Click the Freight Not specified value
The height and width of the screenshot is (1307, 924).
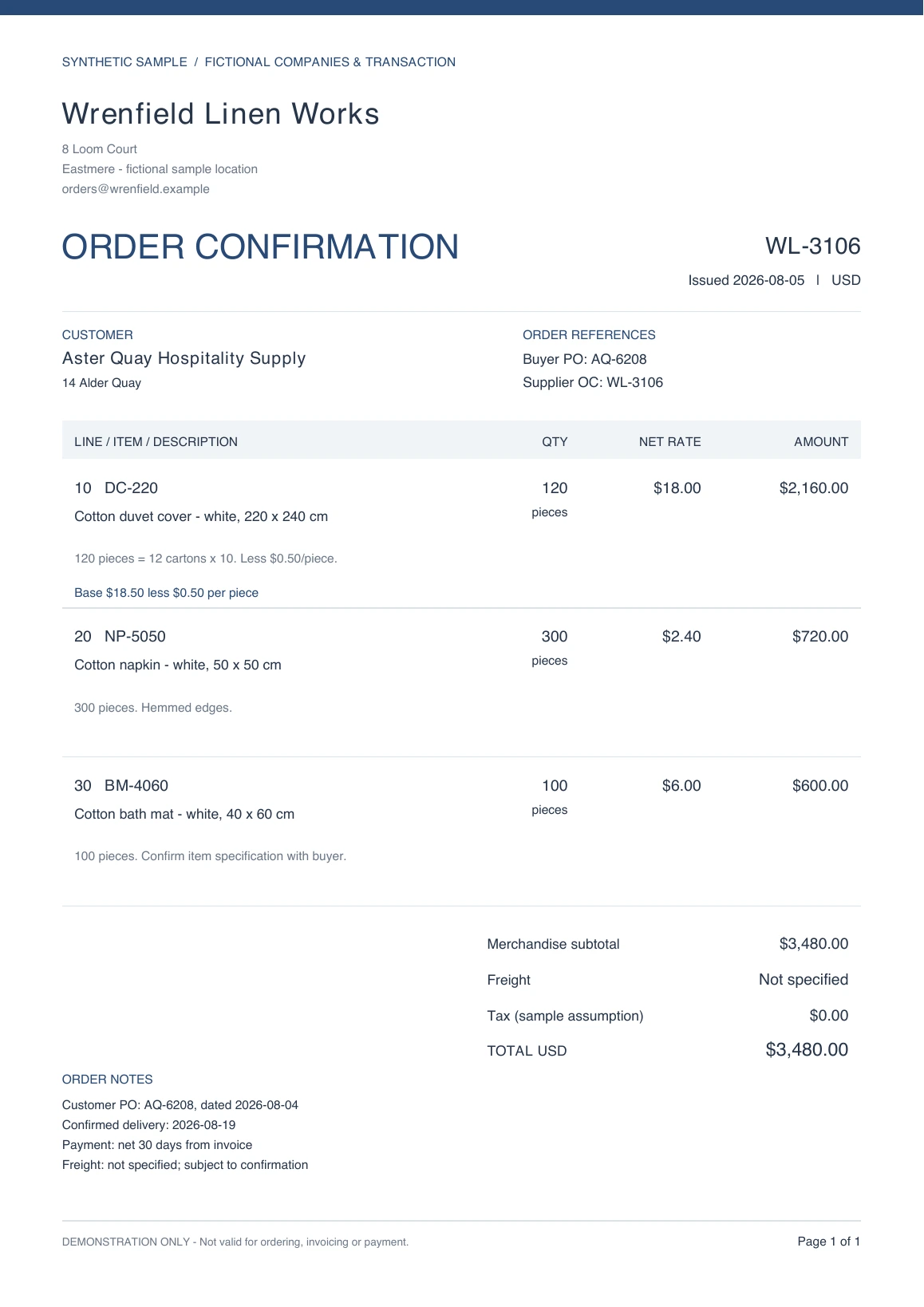point(803,980)
